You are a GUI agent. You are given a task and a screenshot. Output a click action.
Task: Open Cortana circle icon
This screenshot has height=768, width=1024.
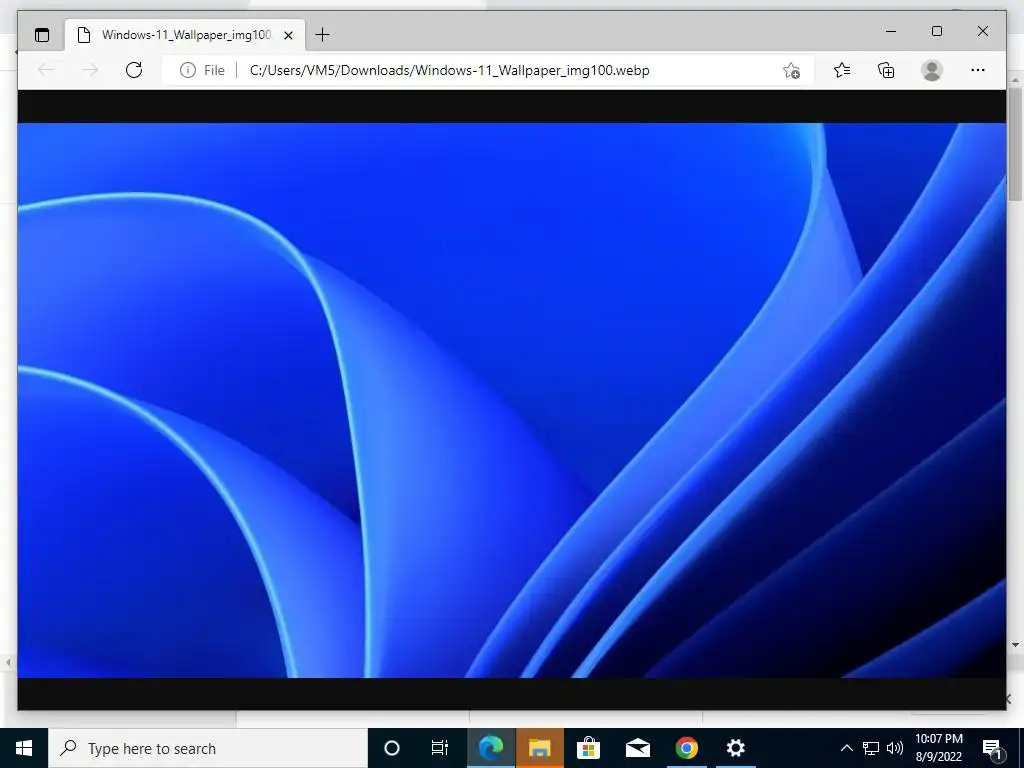pyautogui.click(x=391, y=748)
